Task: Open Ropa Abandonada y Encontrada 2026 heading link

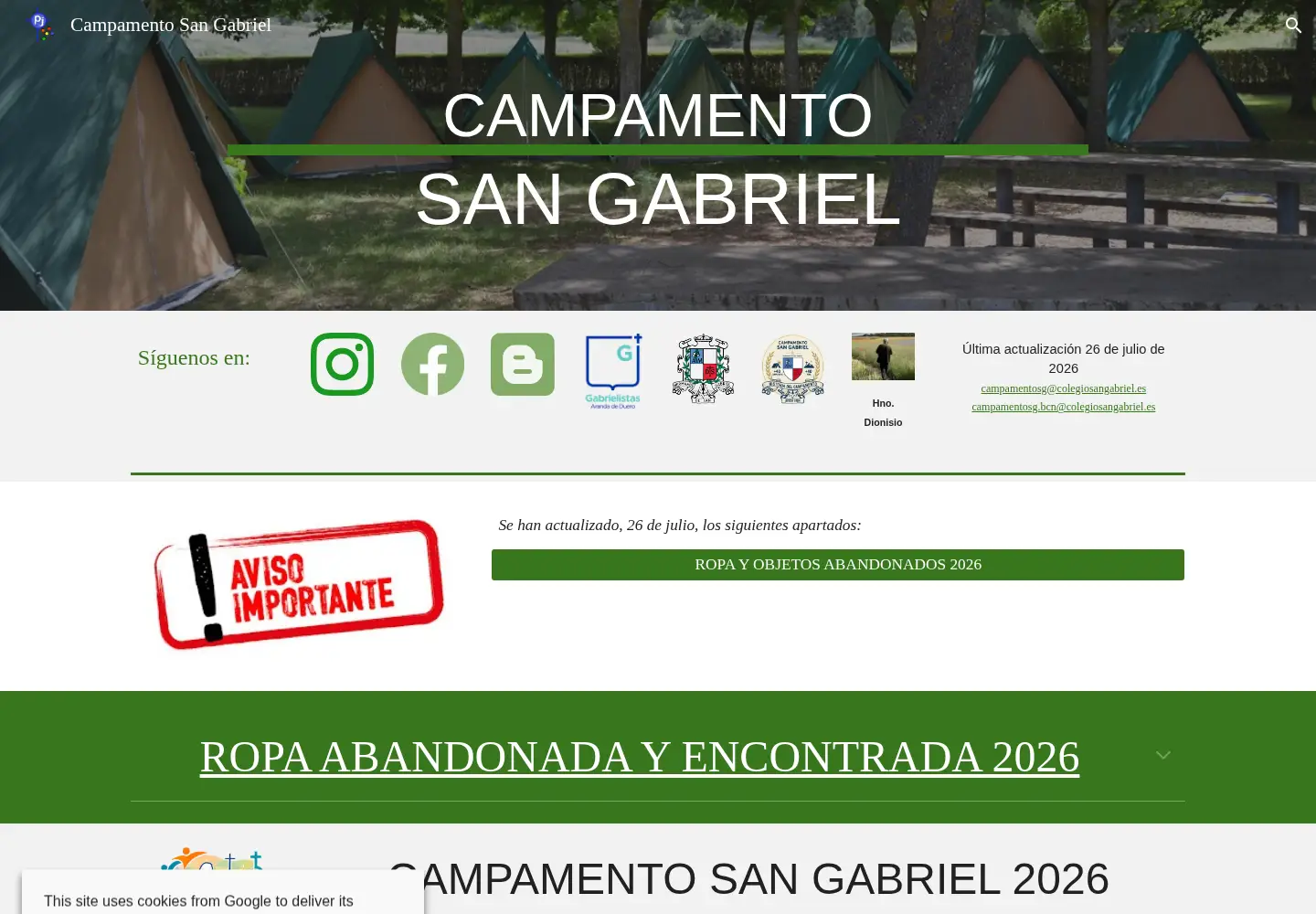Action: 640,757
